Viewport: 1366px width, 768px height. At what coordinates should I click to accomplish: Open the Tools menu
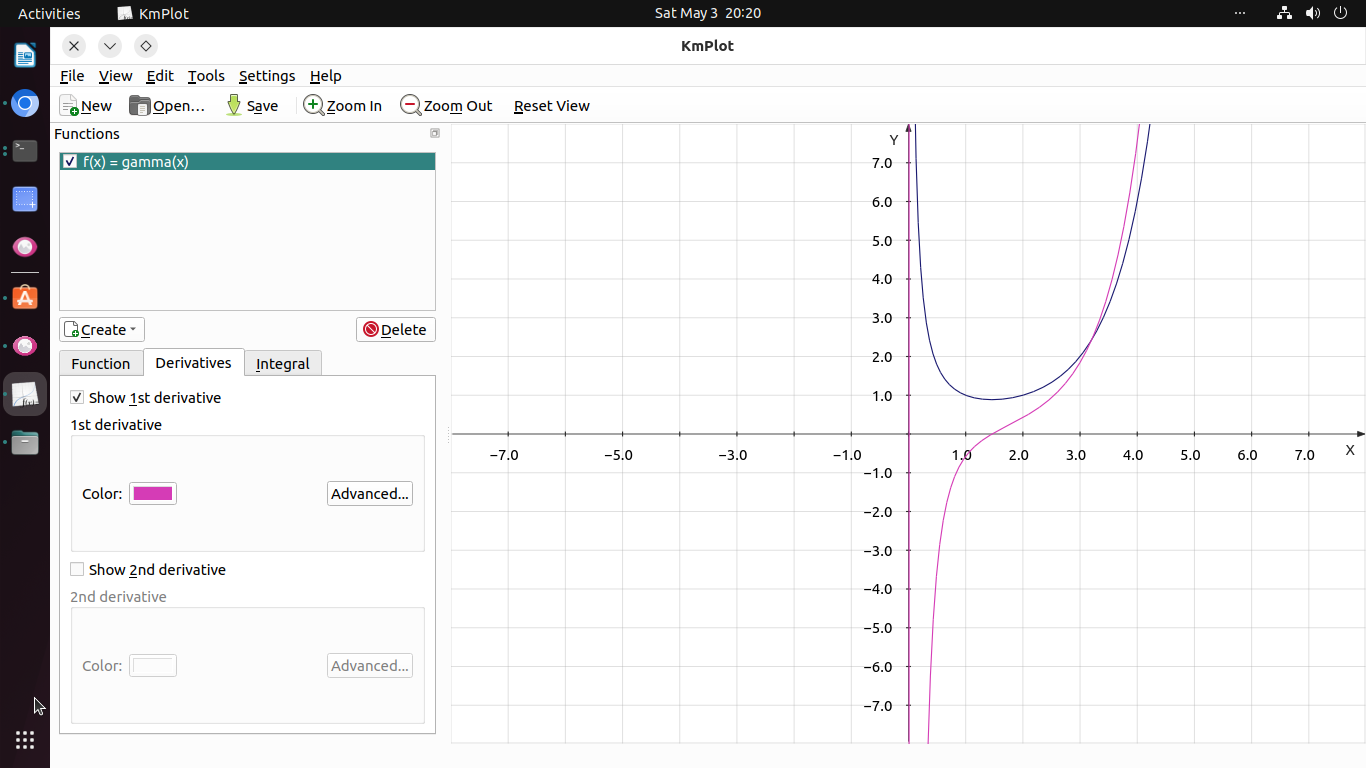point(206,76)
